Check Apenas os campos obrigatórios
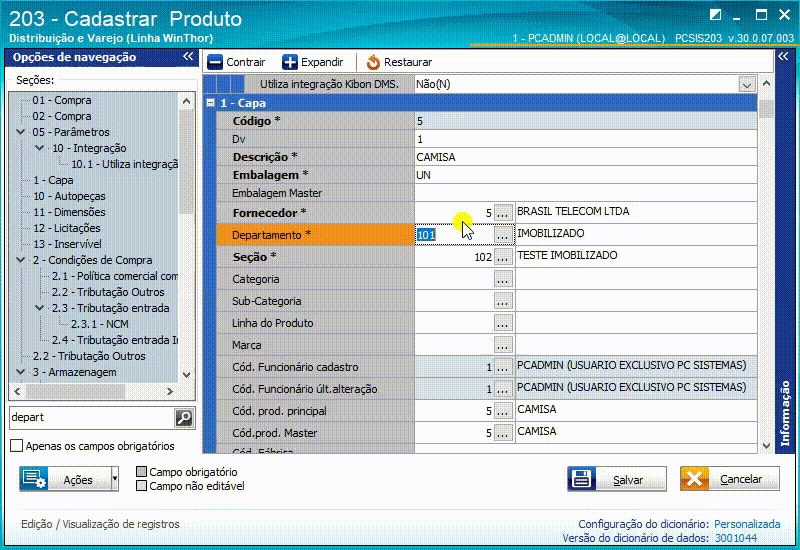 (17, 446)
